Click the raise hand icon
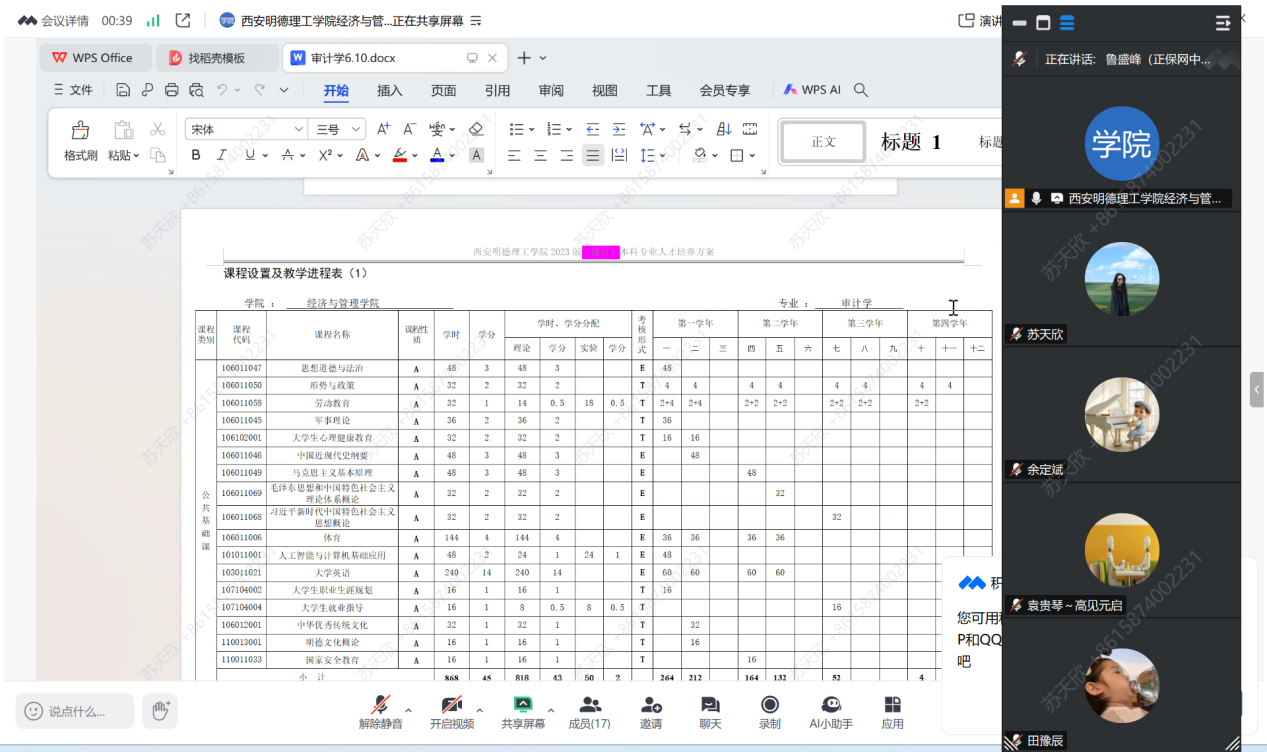The height and width of the screenshot is (752, 1267). pyautogui.click(x=159, y=711)
